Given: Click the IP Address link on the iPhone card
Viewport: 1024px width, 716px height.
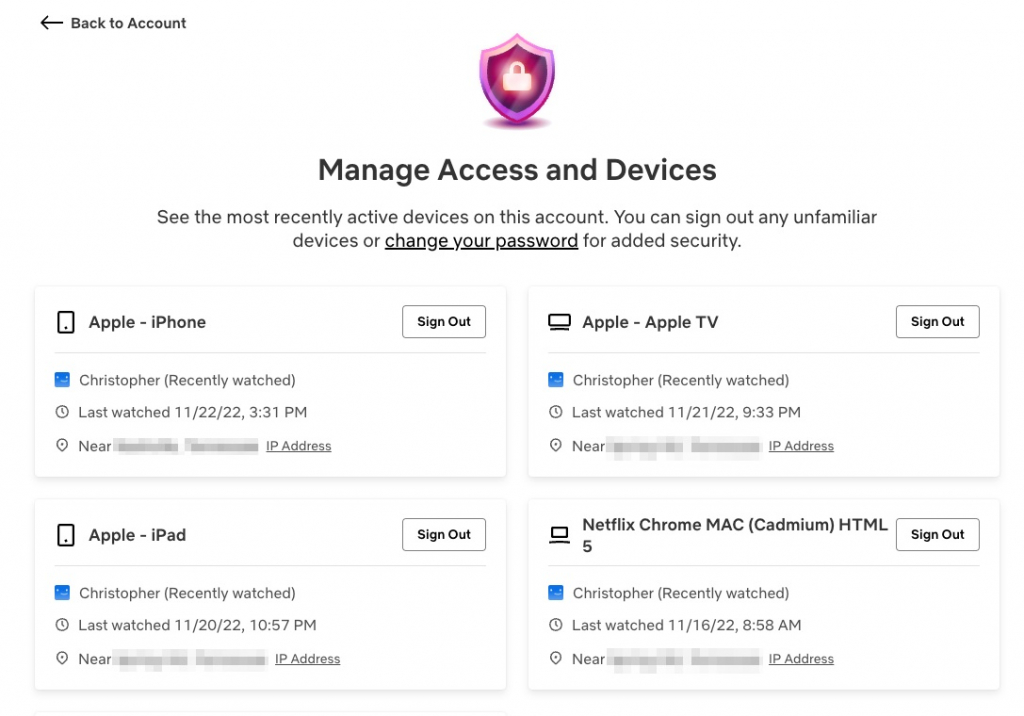Looking at the screenshot, I should click(x=298, y=445).
